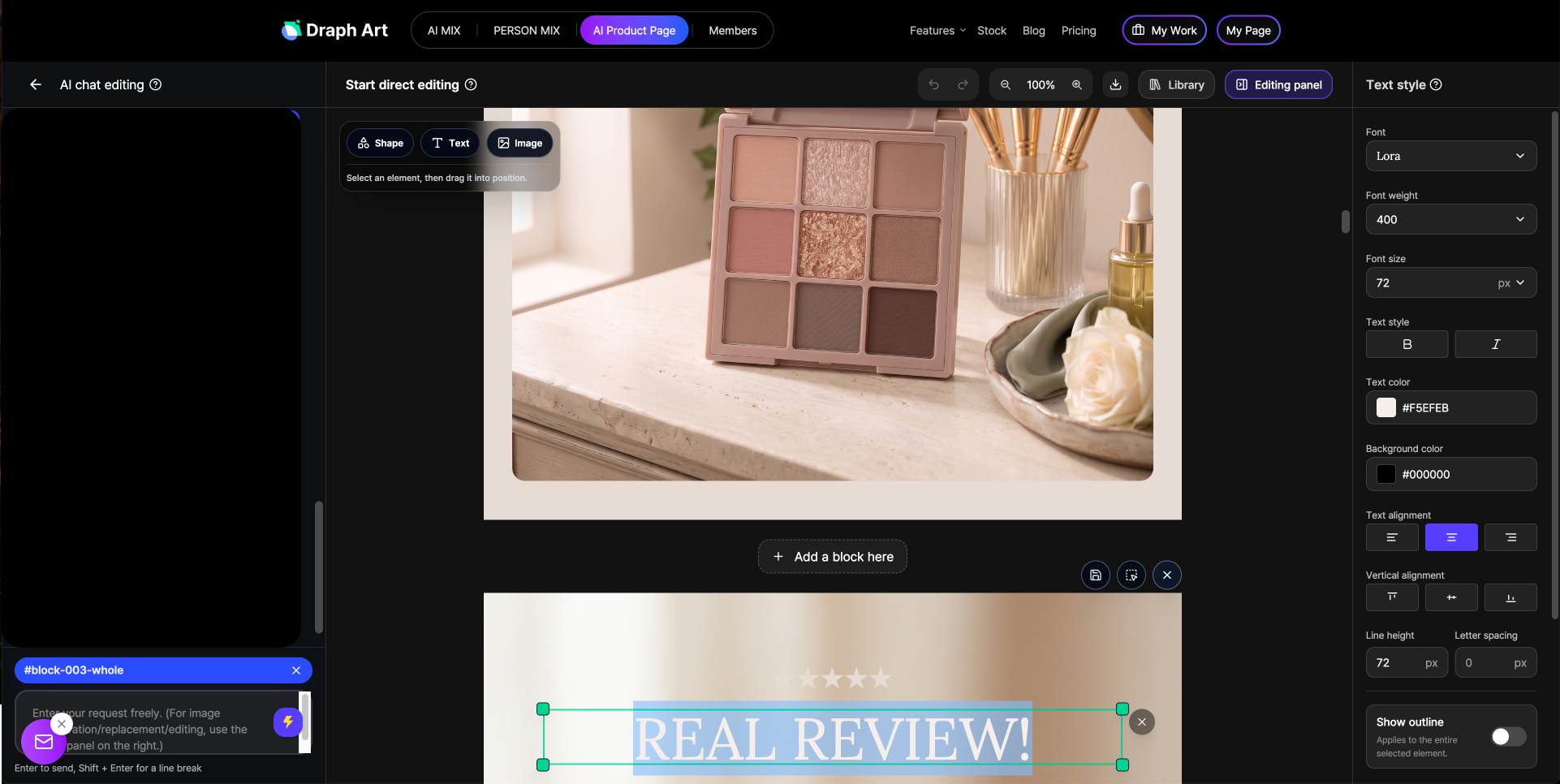
Task: Add a Shape element
Action: coord(381,143)
